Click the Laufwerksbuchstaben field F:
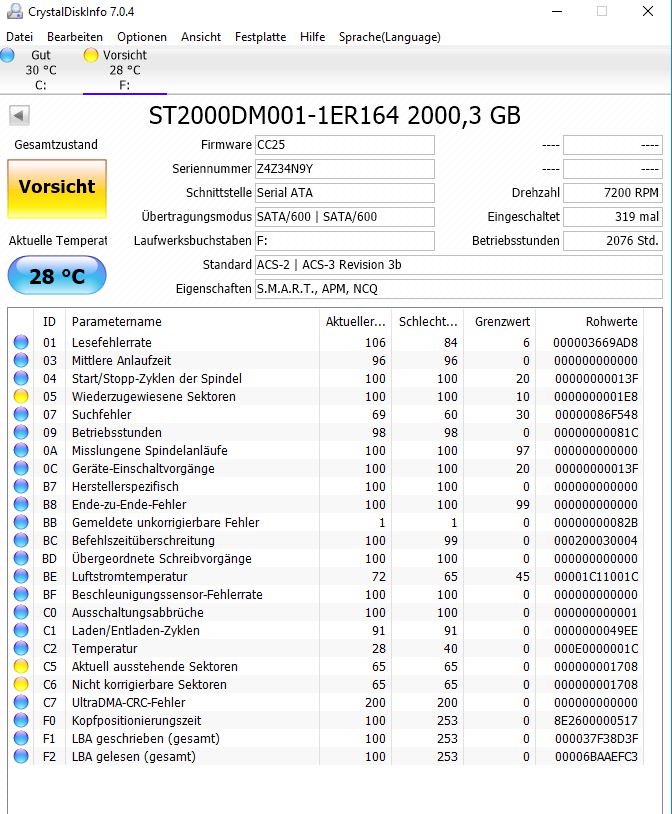 [345, 240]
